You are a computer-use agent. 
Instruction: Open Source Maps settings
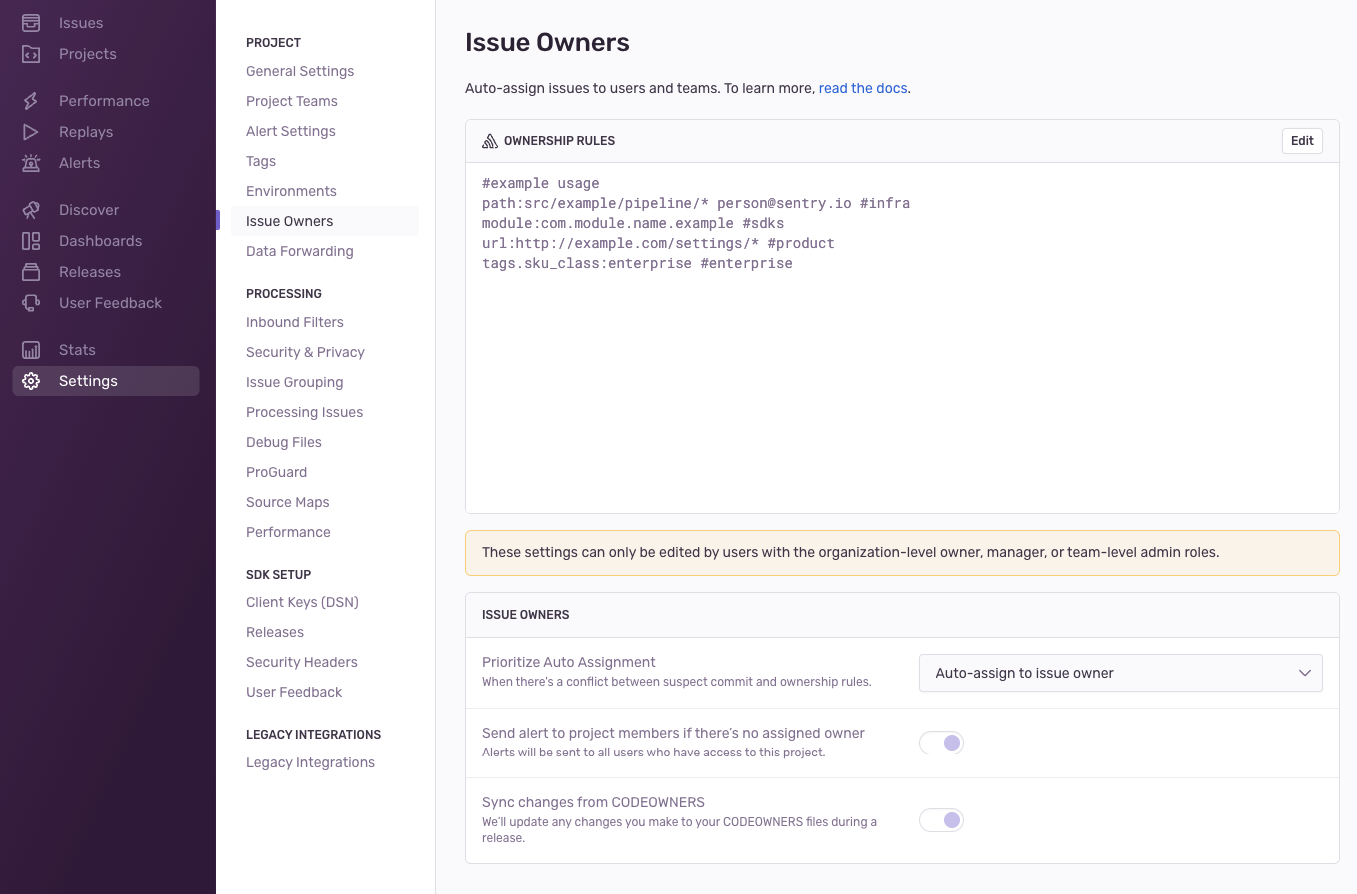(x=288, y=502)
